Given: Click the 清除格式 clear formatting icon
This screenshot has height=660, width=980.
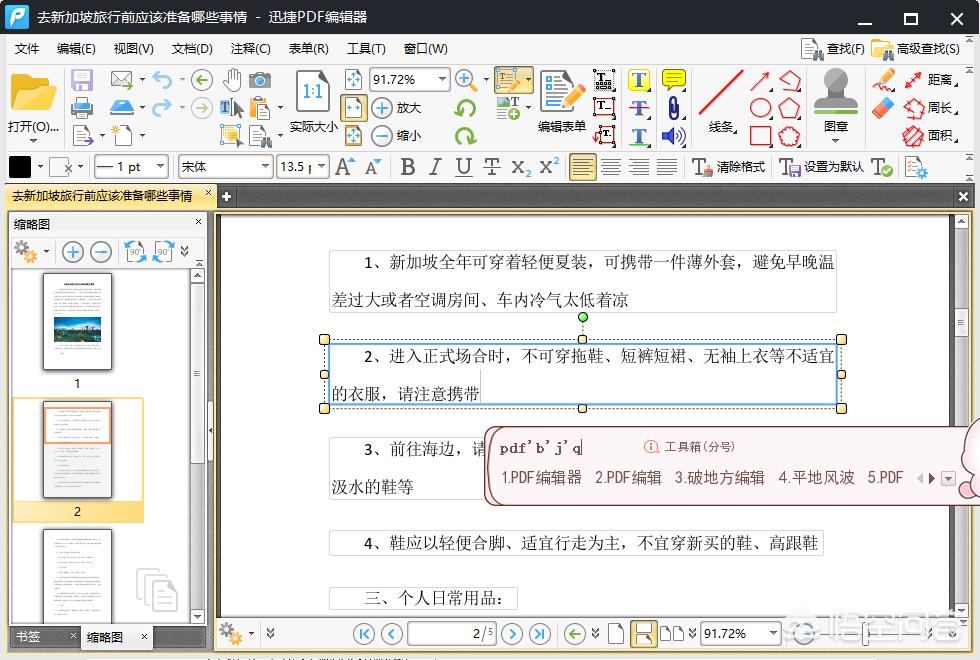Looking at the screenshot, I should [705, 166].
